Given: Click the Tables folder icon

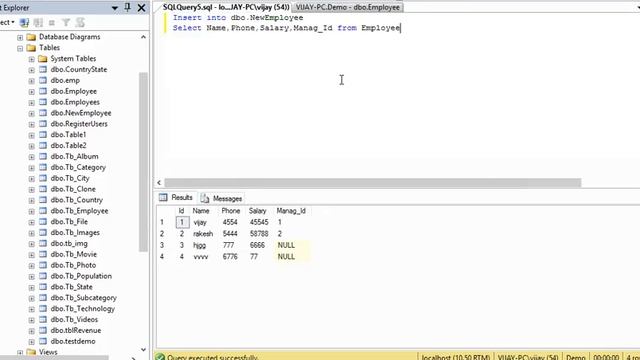Looking at the screenshot, I should (x=31, y=48).
